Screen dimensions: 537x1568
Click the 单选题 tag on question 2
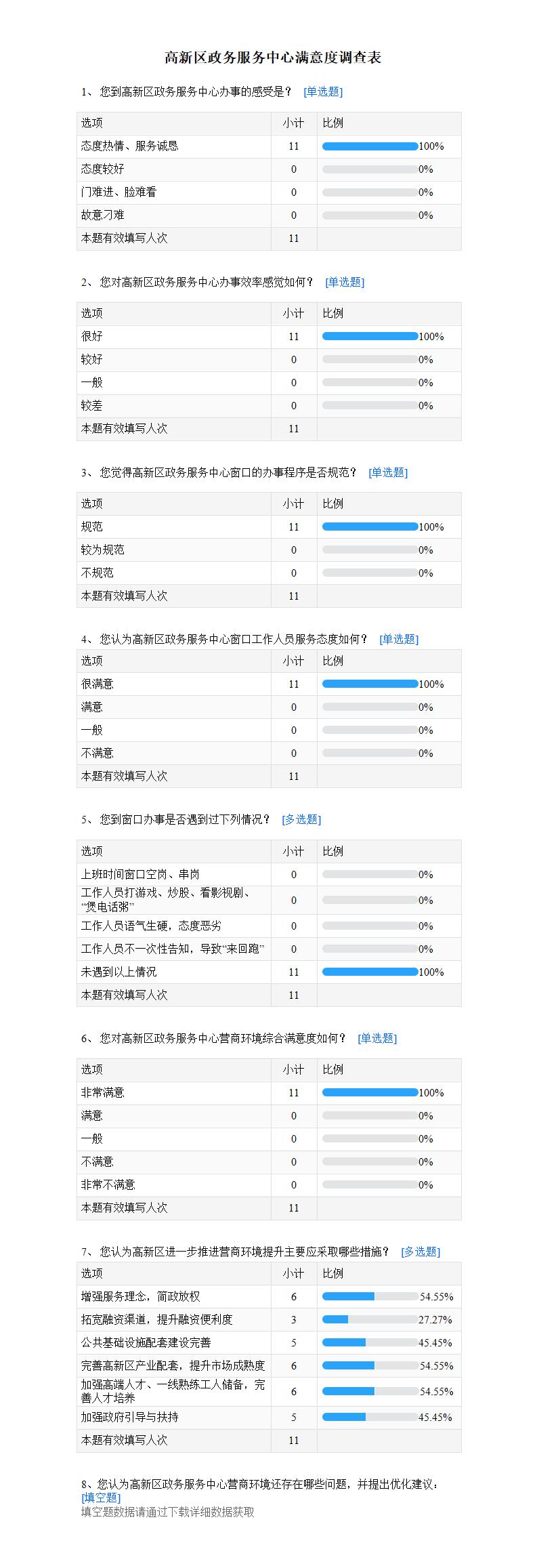345,283
